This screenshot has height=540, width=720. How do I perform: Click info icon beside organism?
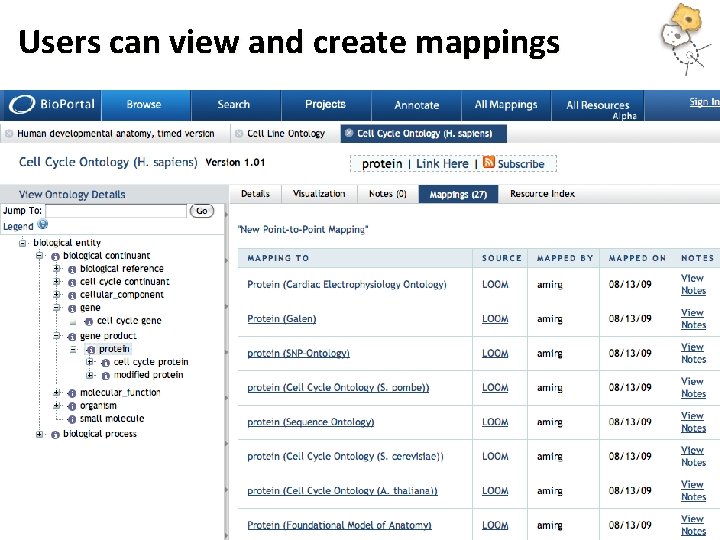[x=72, y=406]
